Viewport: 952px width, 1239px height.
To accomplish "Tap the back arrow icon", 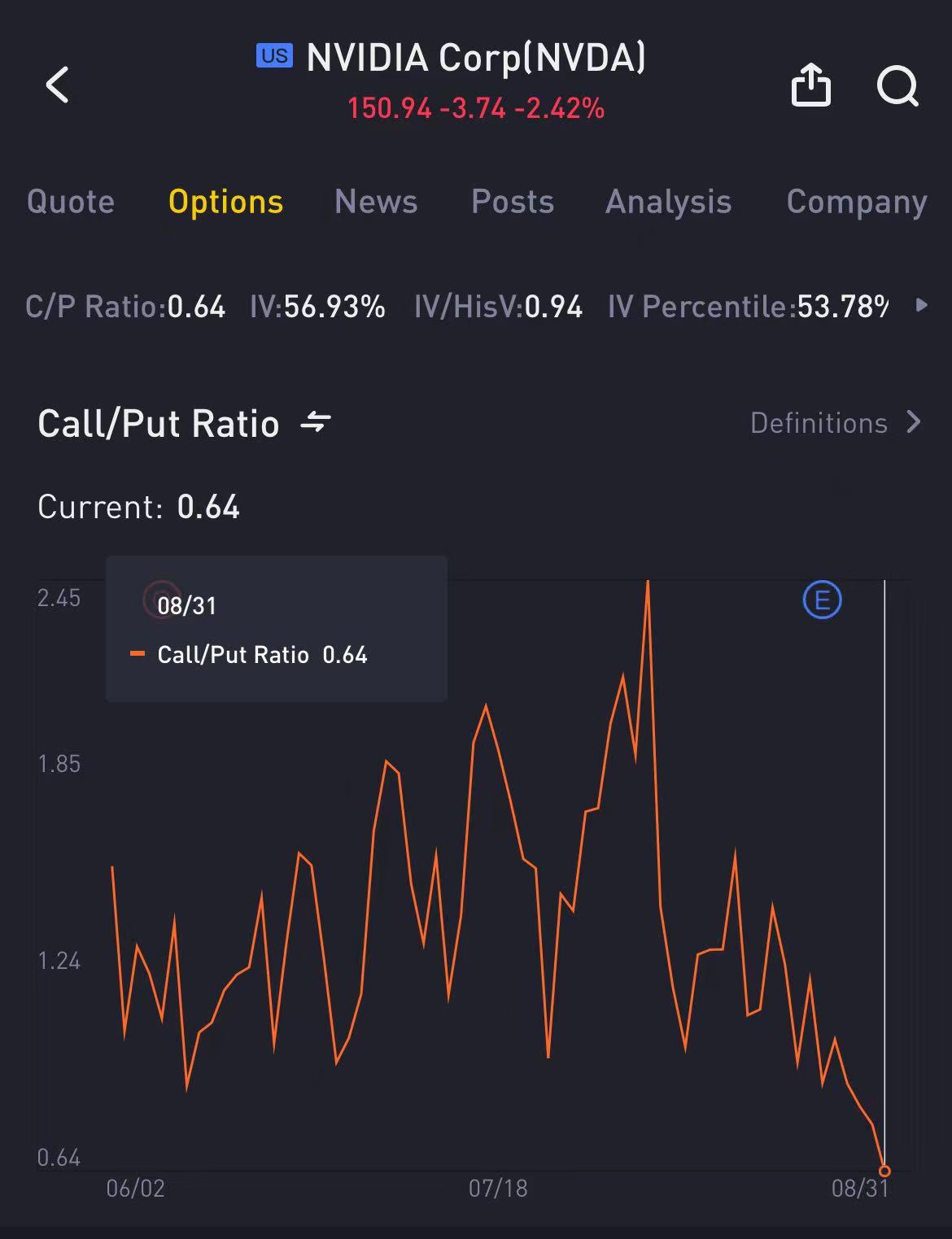I will [57, 85].
